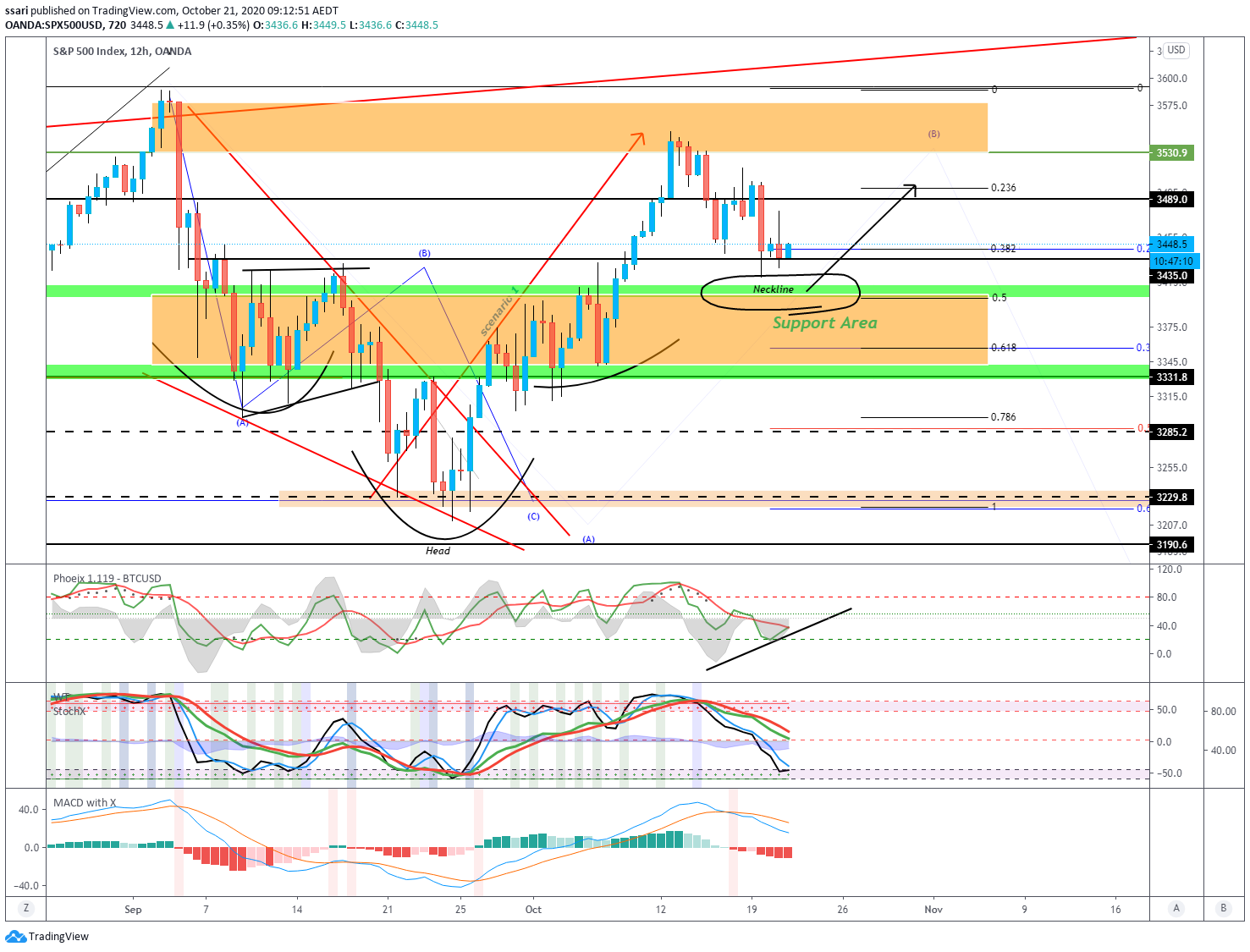Select the 3285.2 price level label
1250x952 pixels.
point(1171,432)
